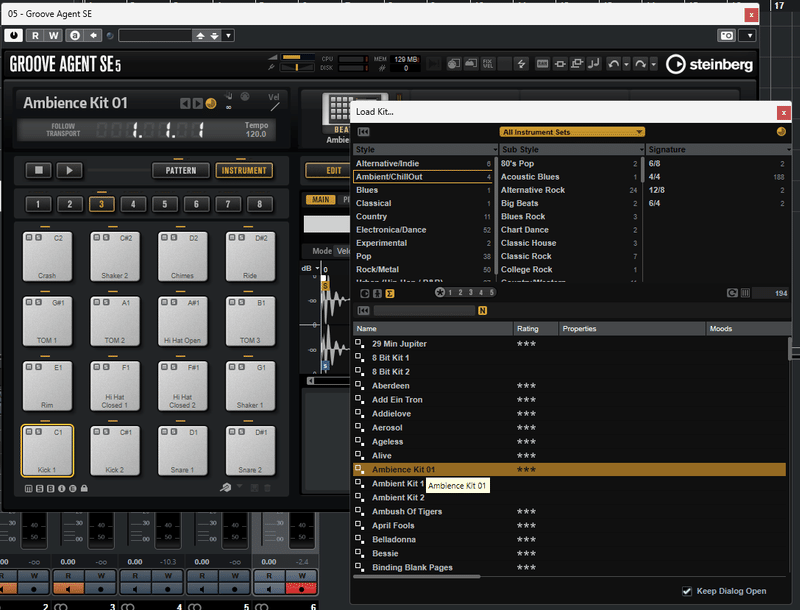The height and width of the screenshot is (610, 800).
Task: Trigger the Snare 1 pad
Action: click(x=183, y=451)
